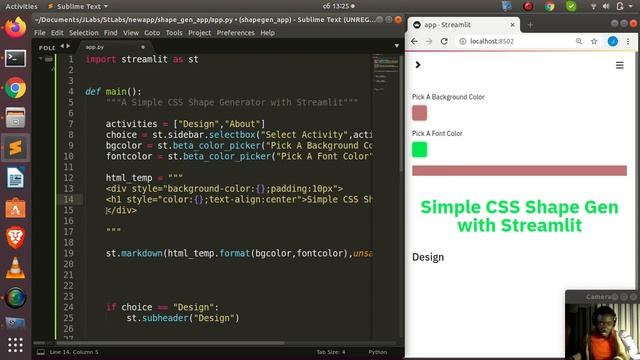Open Ubuntu Software from the dock
Viewport: 640px width, 360px height.
(16, 208)
